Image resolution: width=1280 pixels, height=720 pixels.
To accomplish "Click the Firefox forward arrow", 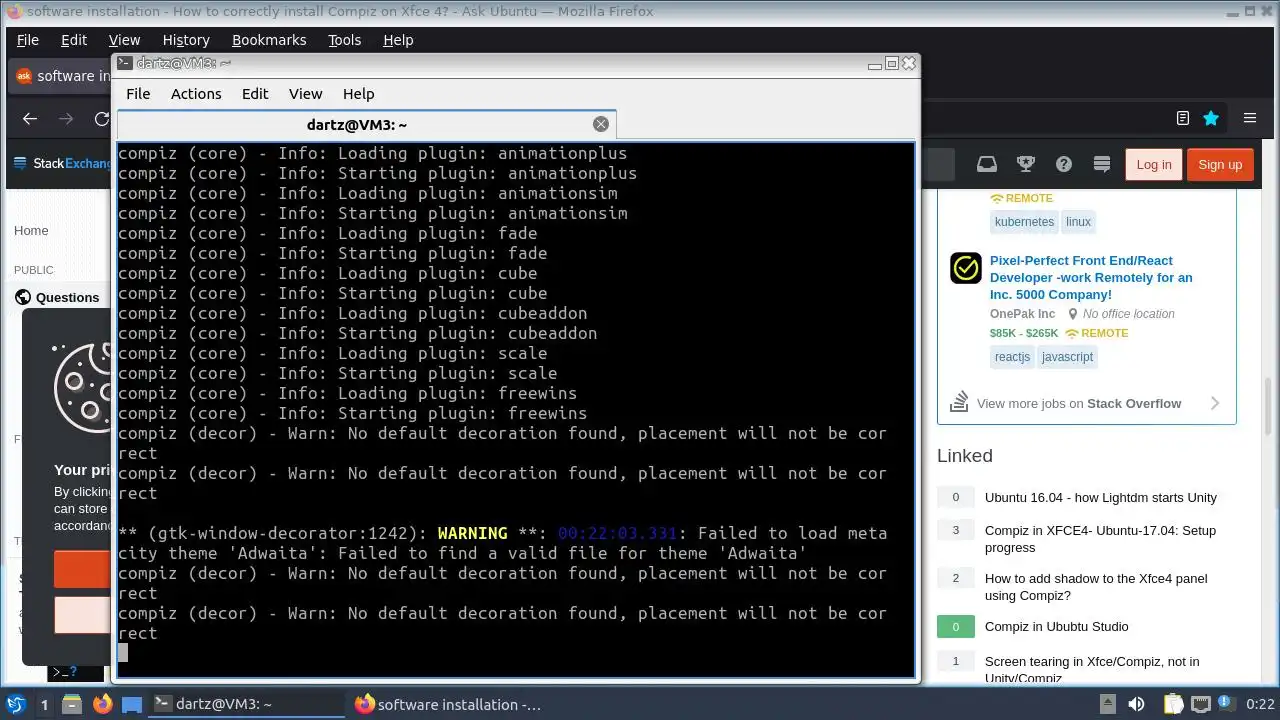I will pyautogui.click(x=66, y=118).
